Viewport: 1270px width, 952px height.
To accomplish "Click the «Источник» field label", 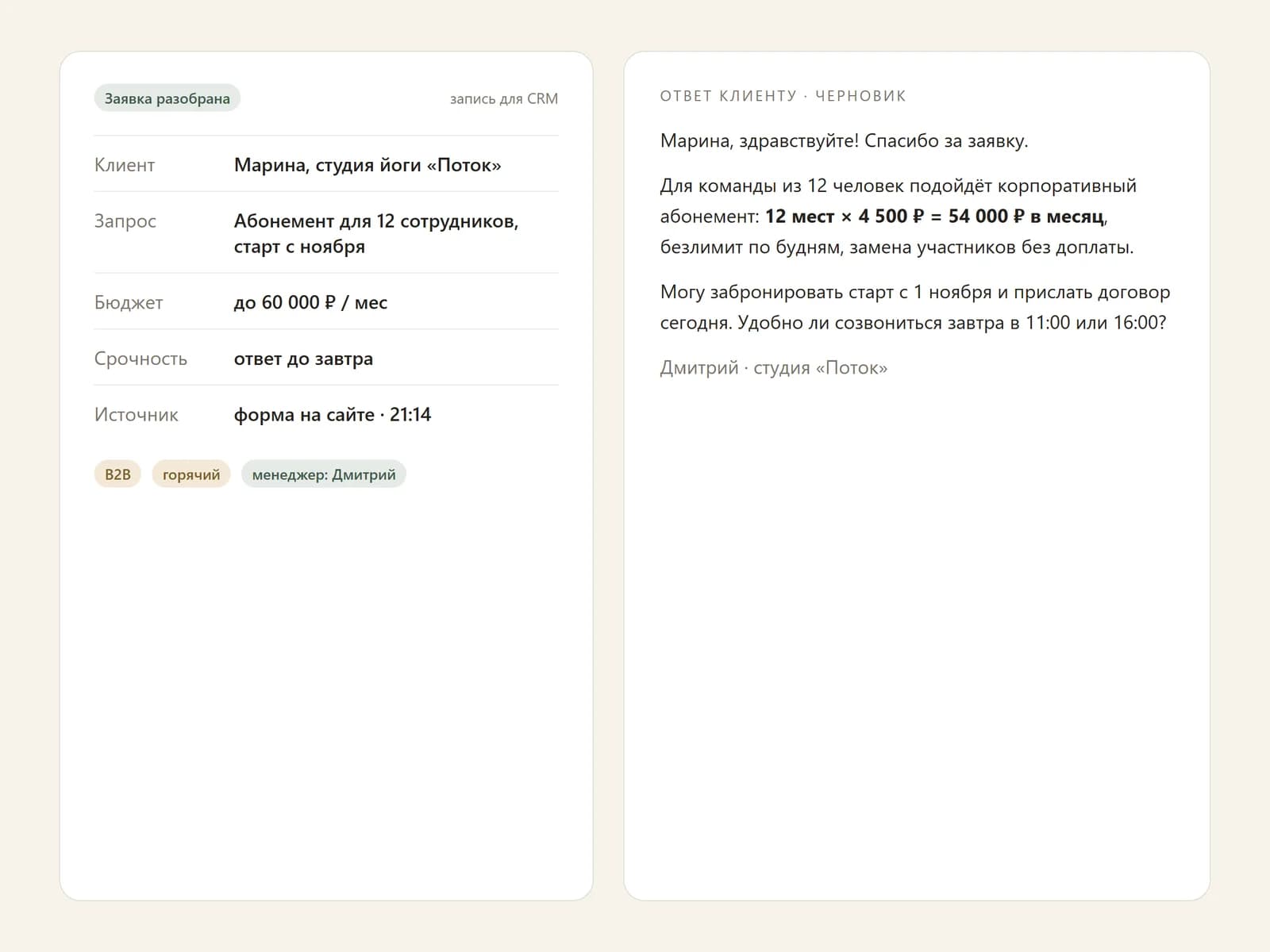I will 137,414.
